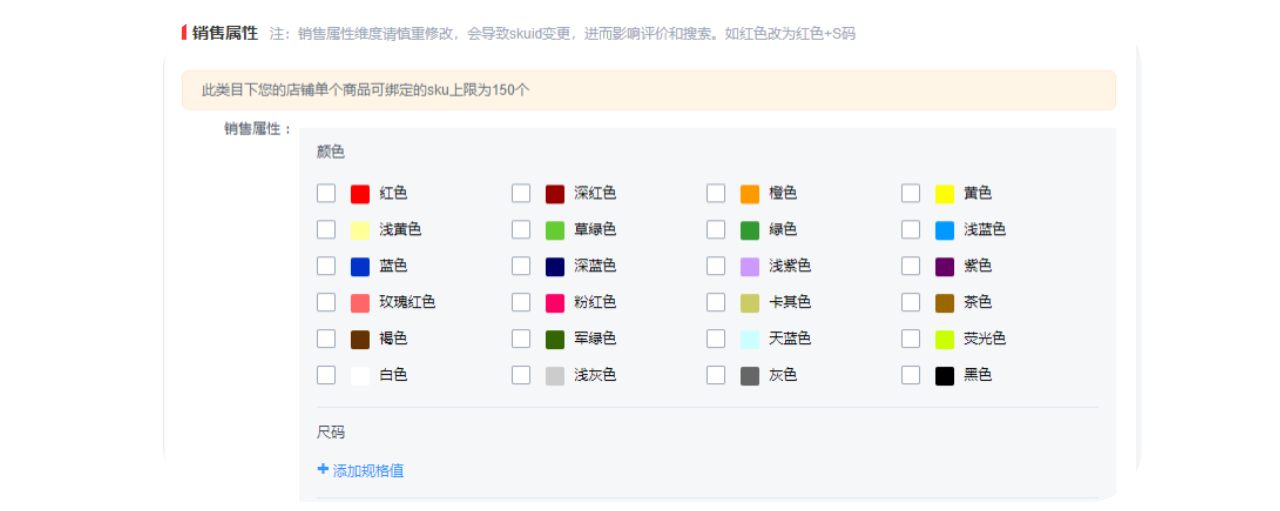Viewport: 1280px width, 511px height.
Task: Click the 销售属性 section heading
Action: 225,33
